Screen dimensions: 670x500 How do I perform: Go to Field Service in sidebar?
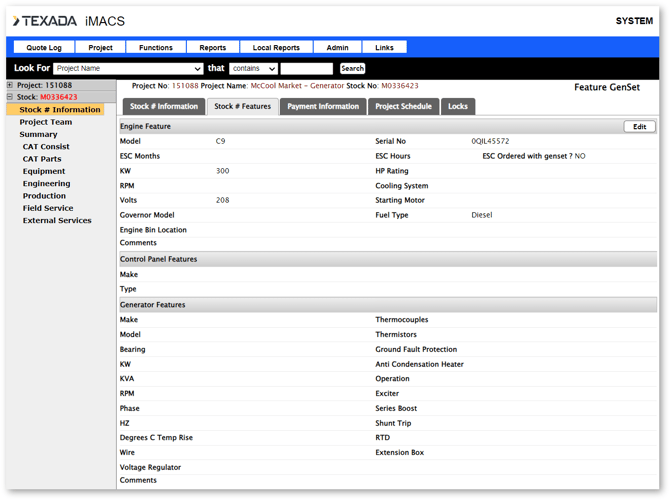pos(48,208)
